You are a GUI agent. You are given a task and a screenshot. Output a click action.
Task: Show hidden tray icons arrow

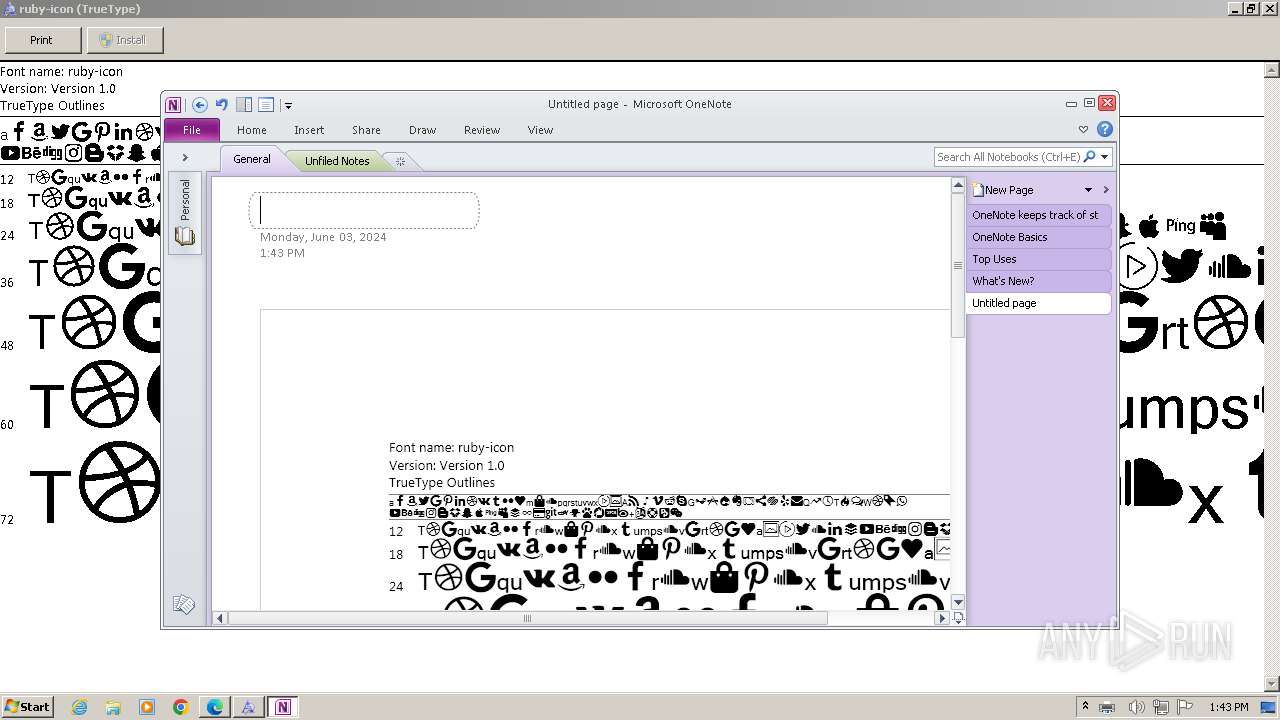tap(1085, 706)
